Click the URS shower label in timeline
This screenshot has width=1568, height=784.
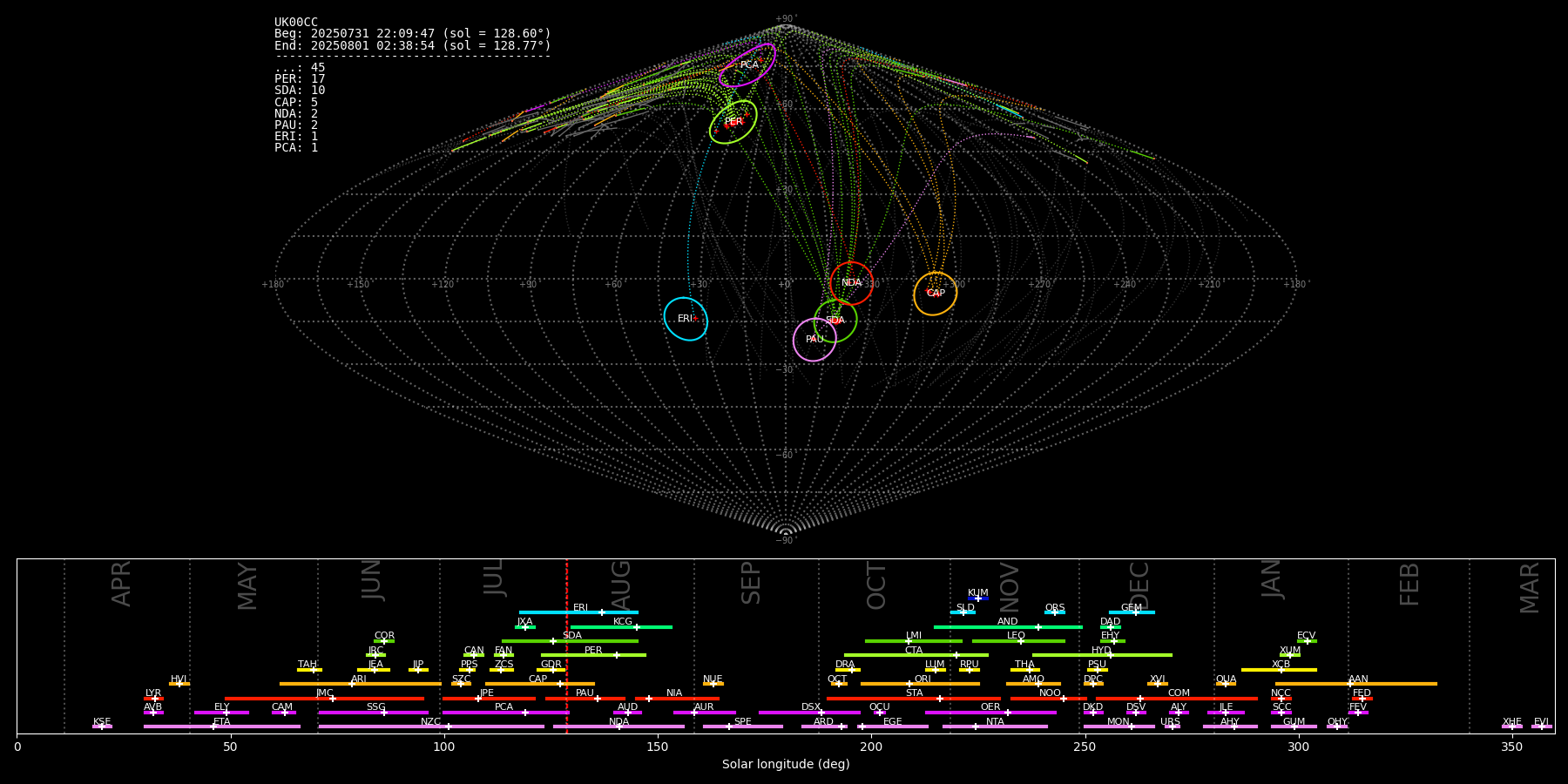pyautogui.click(x=1170, y=721)
